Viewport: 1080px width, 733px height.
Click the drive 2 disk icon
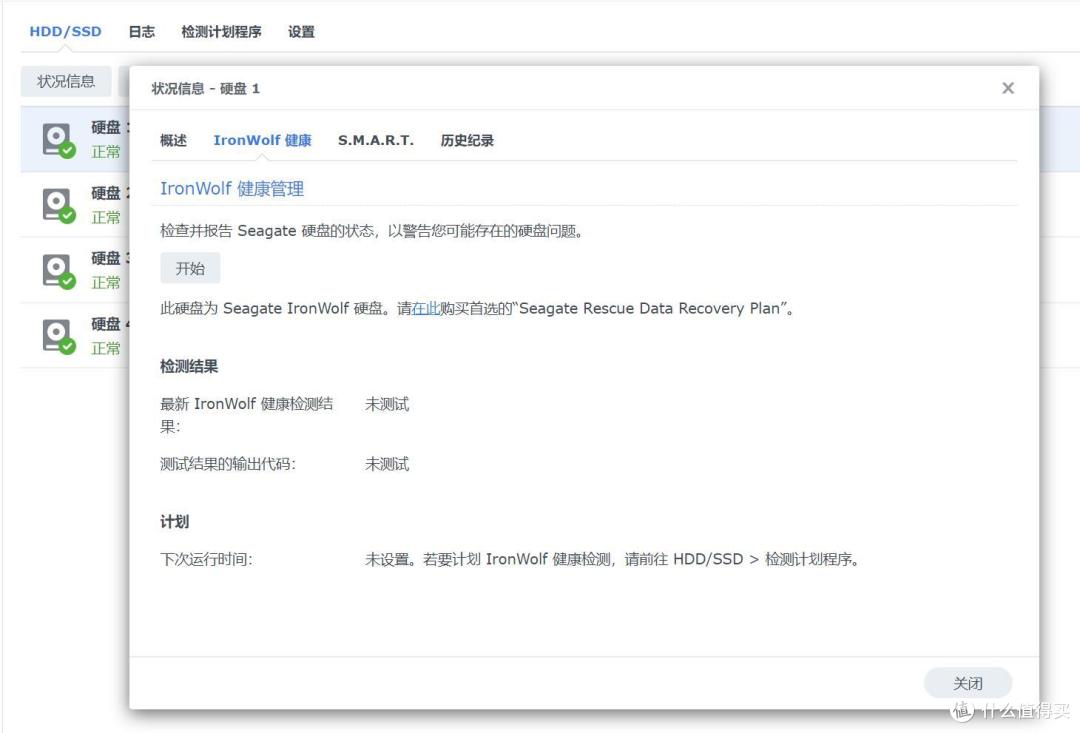[x=58, y=205]
